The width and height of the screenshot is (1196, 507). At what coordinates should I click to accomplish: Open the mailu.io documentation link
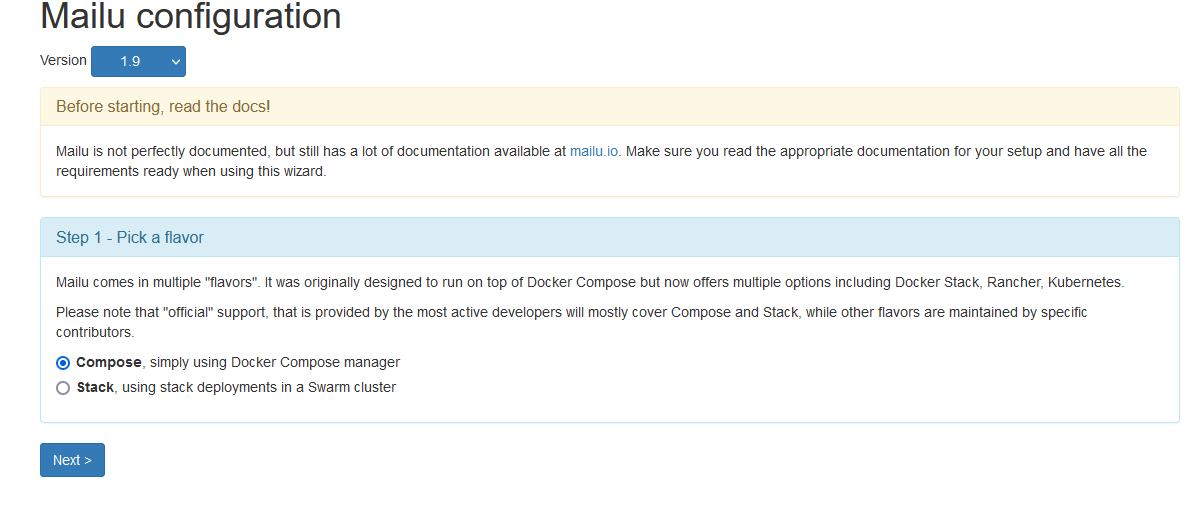[594, 151]
